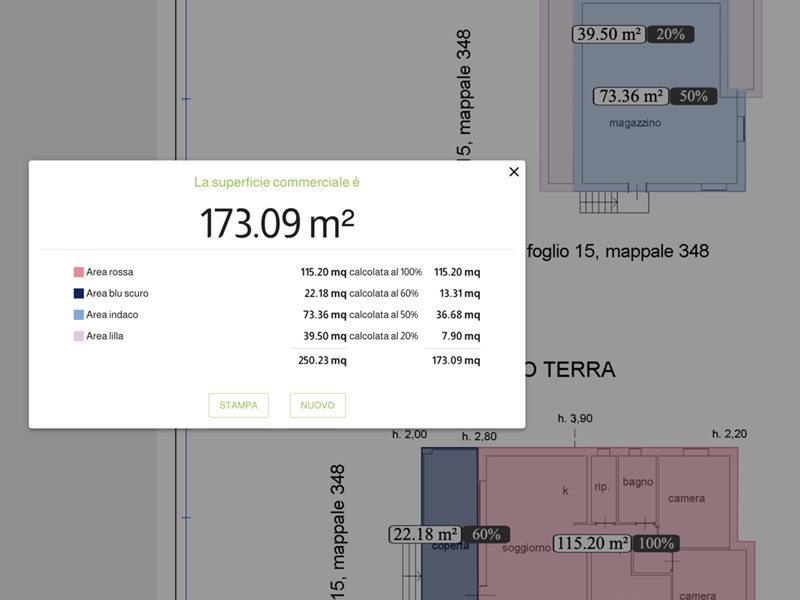Select the 22.18 m² area label
This screenshot has width=800, height=600.
coord(425,535)
